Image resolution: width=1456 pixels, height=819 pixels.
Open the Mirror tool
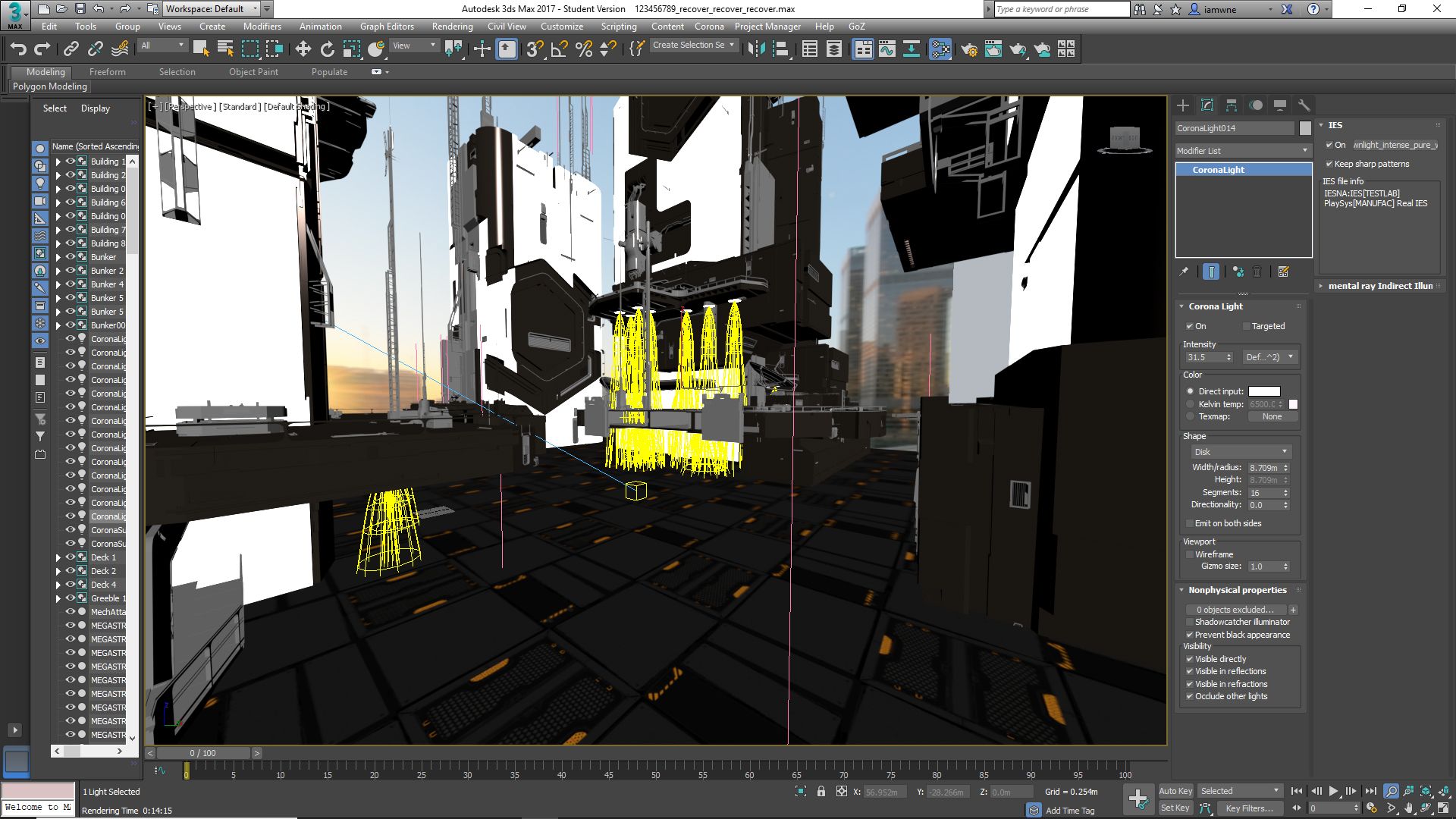tap(756, 49)
